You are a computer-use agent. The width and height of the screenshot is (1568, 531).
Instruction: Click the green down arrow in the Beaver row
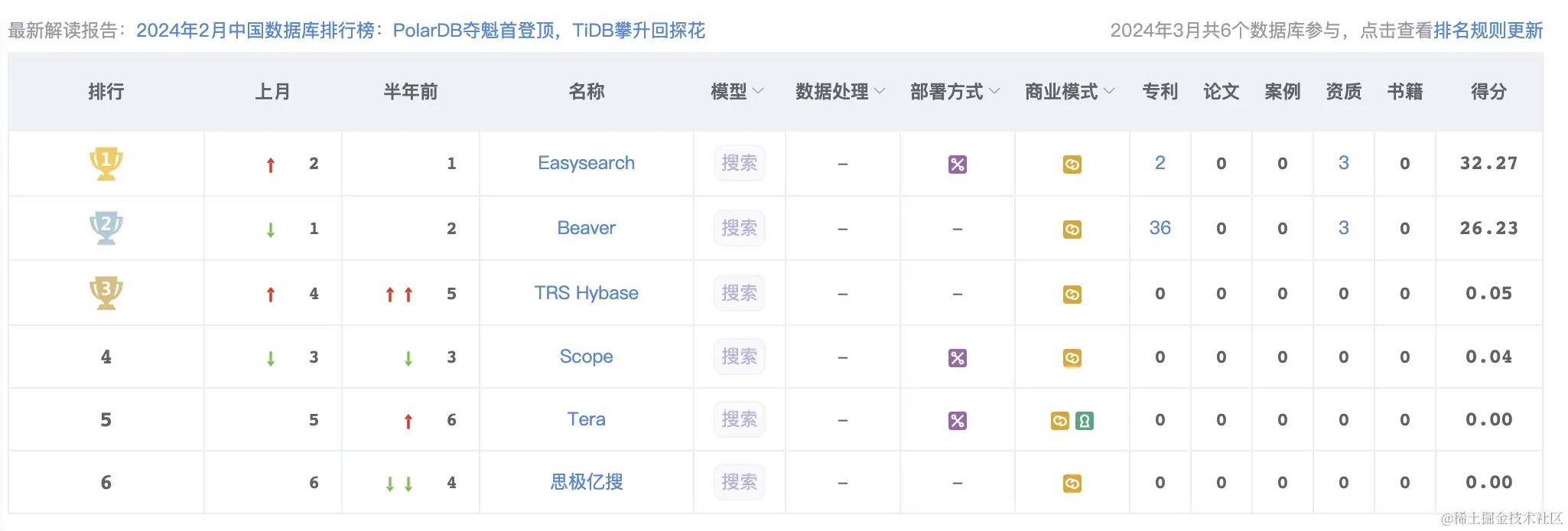click(x=271, y=230)
